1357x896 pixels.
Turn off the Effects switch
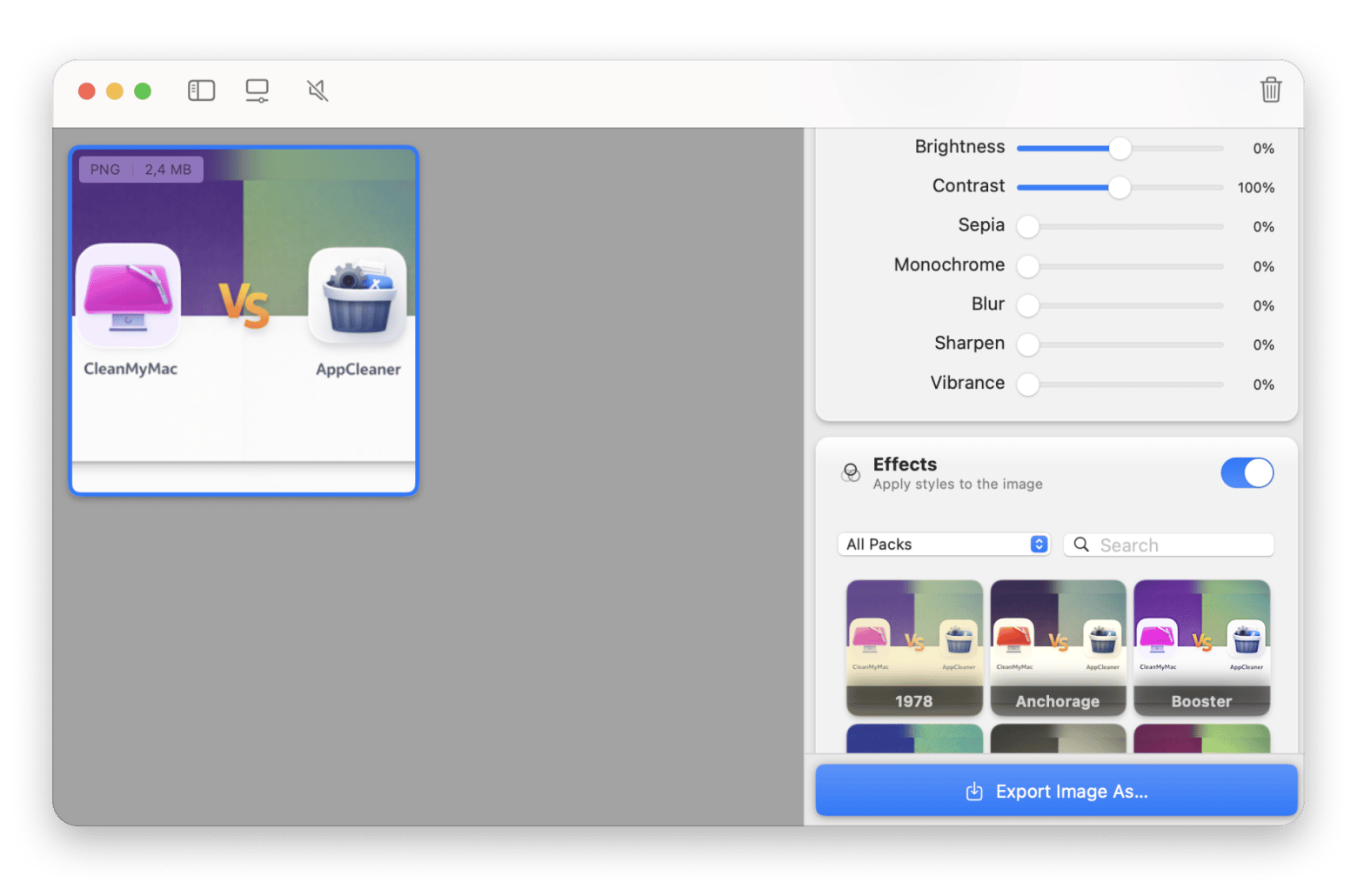point(1247,473)
